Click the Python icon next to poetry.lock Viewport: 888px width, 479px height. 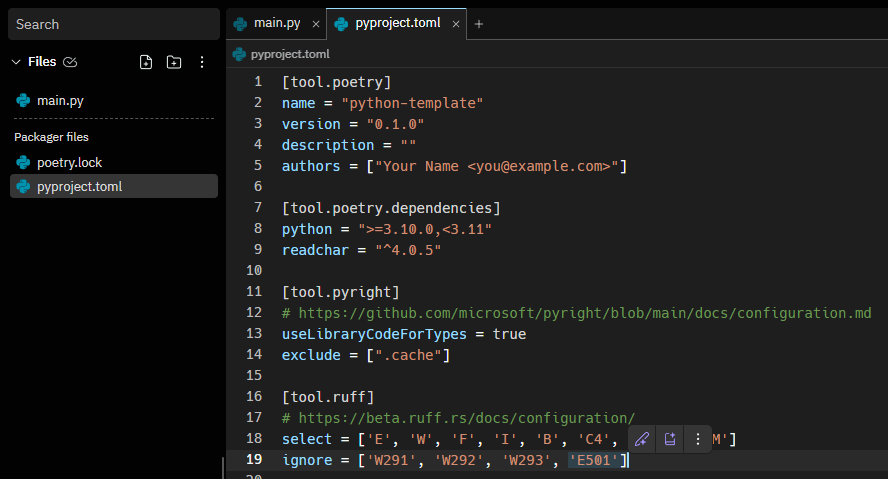coord(23,162)
